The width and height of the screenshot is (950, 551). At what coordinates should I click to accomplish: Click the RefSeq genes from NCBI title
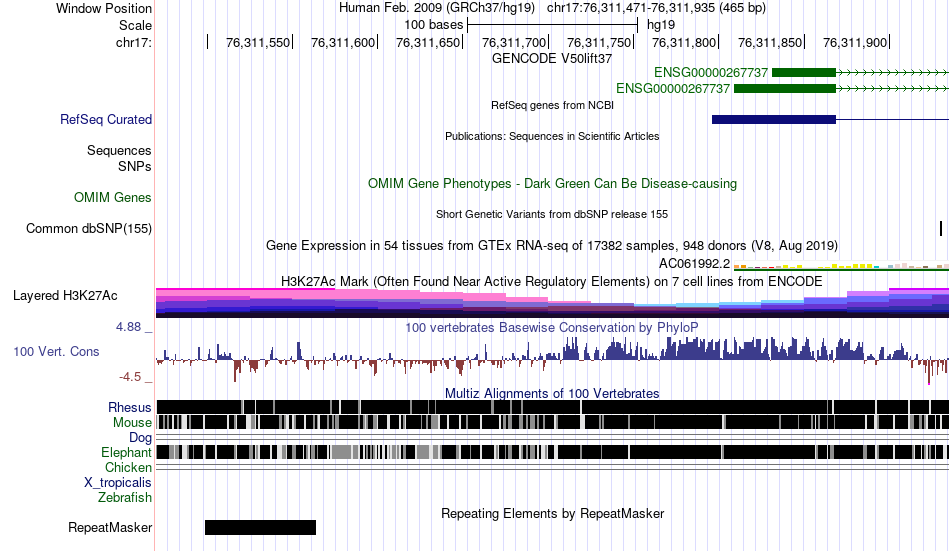pos(553,105)
